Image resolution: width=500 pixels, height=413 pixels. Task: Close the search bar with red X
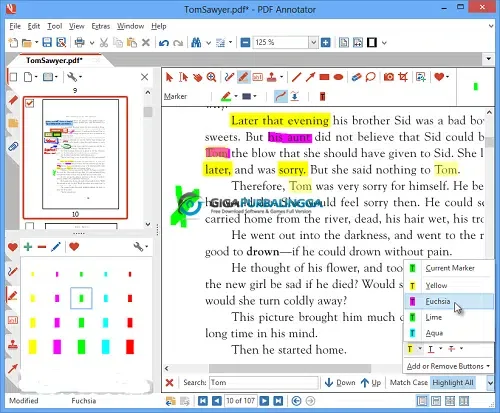click(169, 382)
